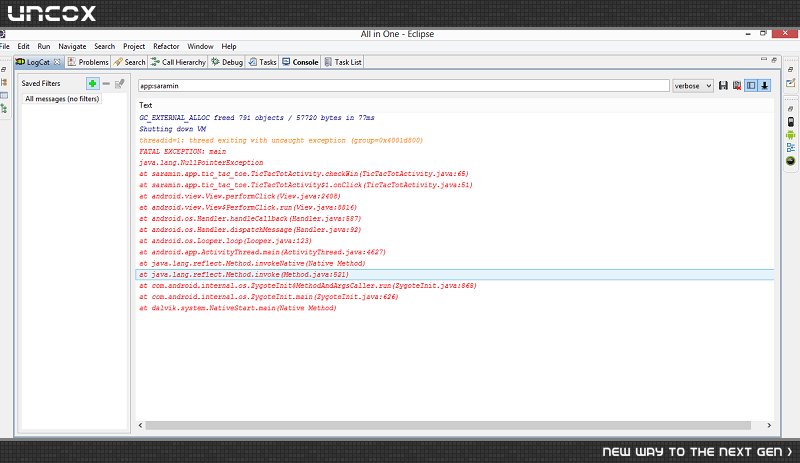Open the editor view with pencil icon
This screenshot has height=463, width=800.
(x=790, y=83)
